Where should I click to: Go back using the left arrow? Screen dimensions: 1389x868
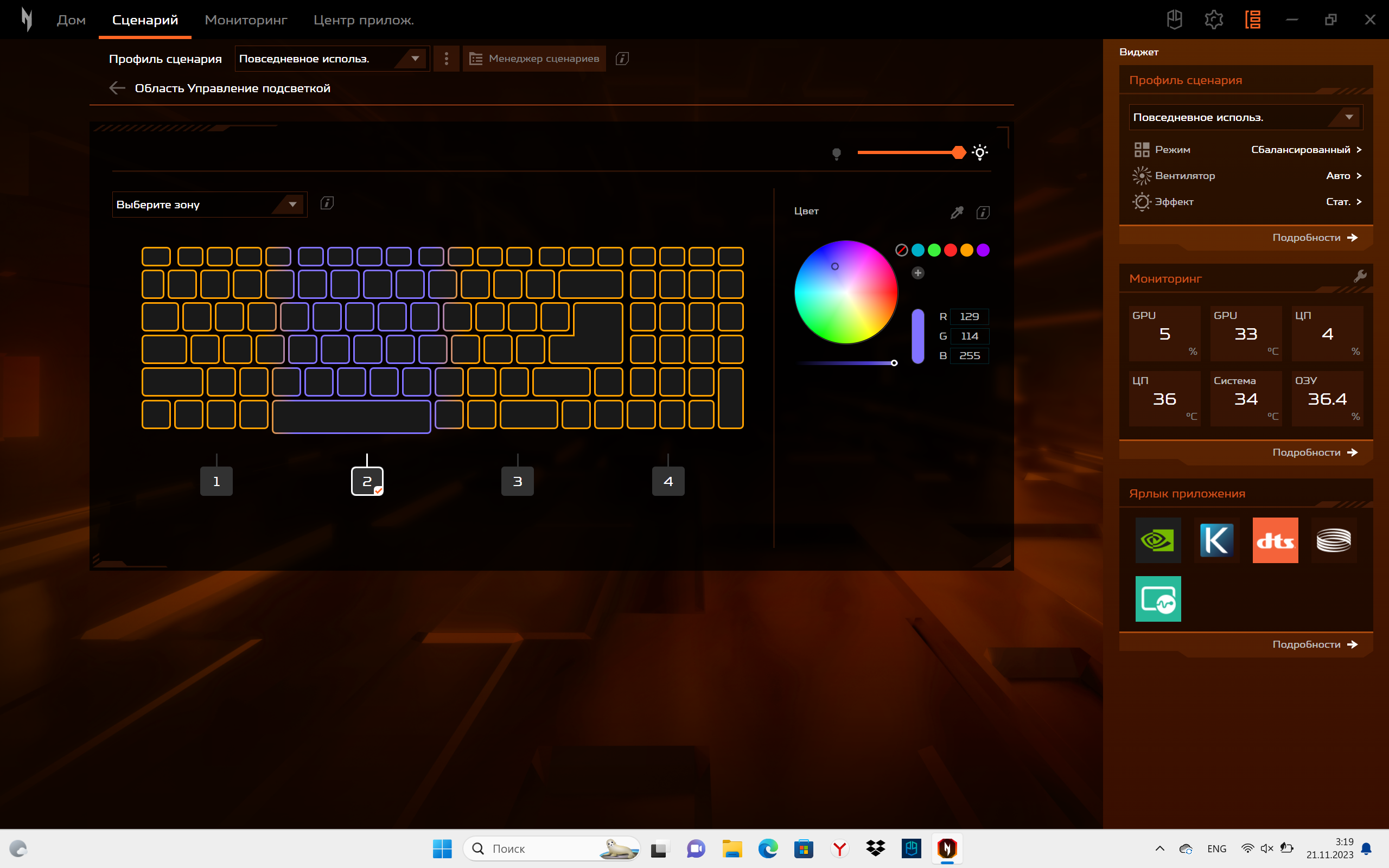[117, 88]
